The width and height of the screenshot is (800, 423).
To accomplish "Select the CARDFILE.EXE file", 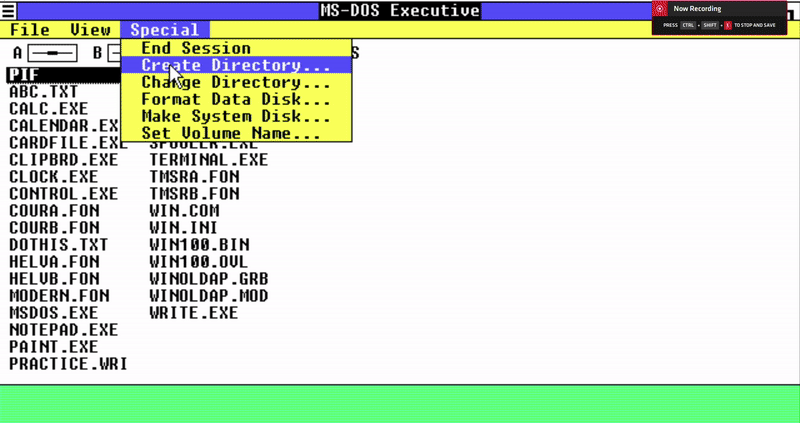I will pos(68,142).
